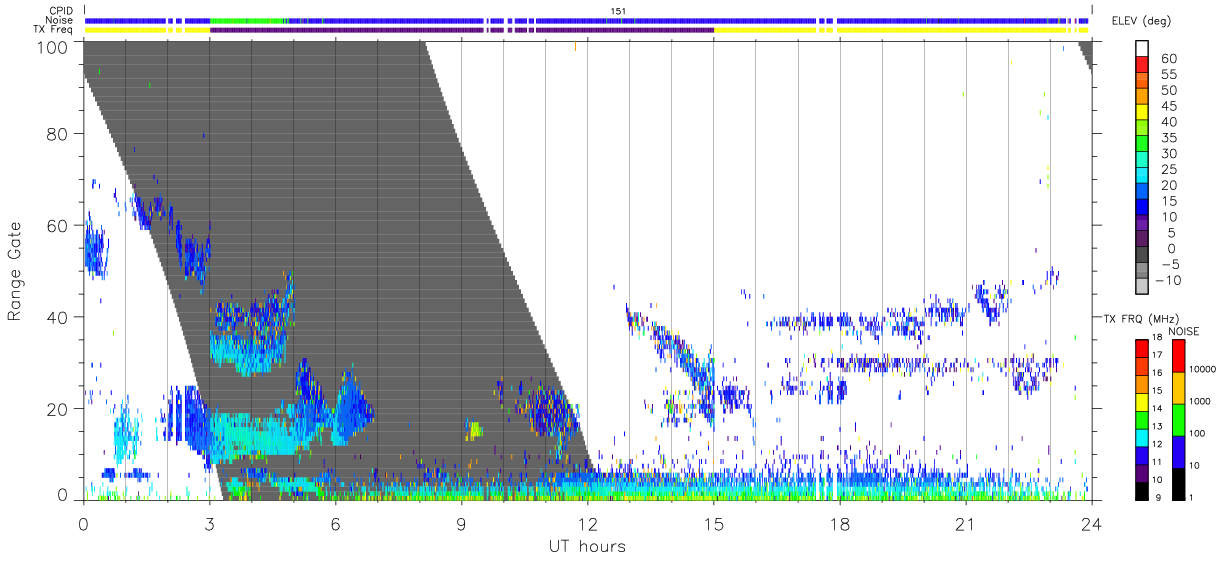
Task: Click the red elevation swatch between 55 and 60
Action: [1142, 66]
